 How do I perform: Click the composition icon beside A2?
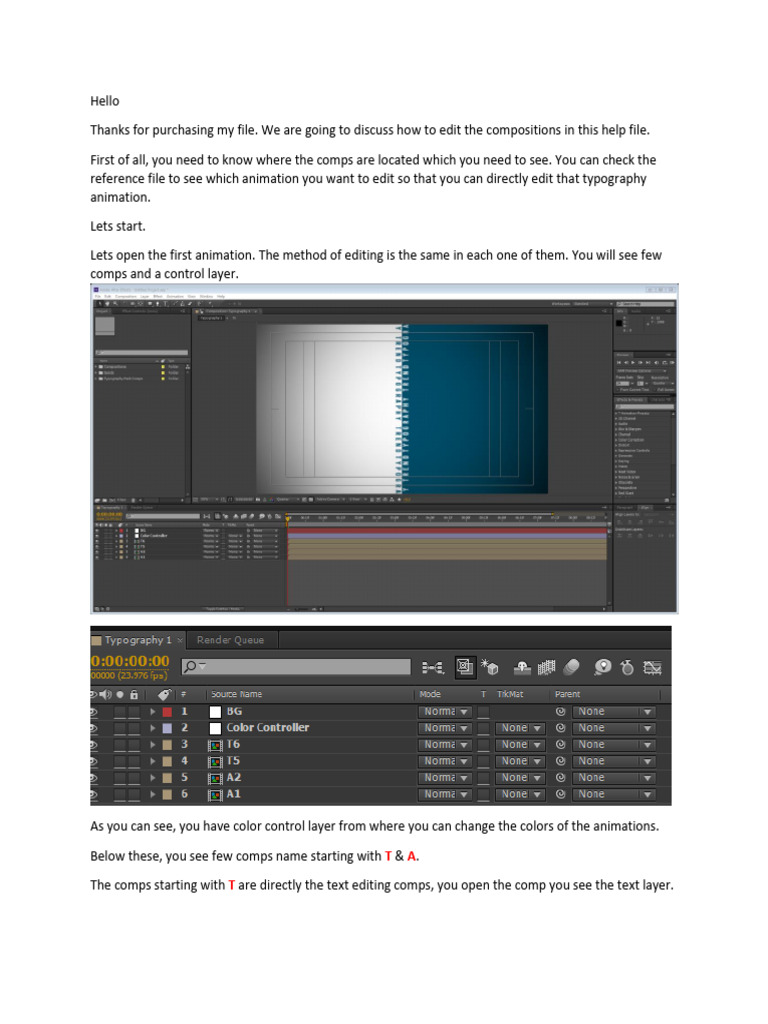click(x=215, y=778)
